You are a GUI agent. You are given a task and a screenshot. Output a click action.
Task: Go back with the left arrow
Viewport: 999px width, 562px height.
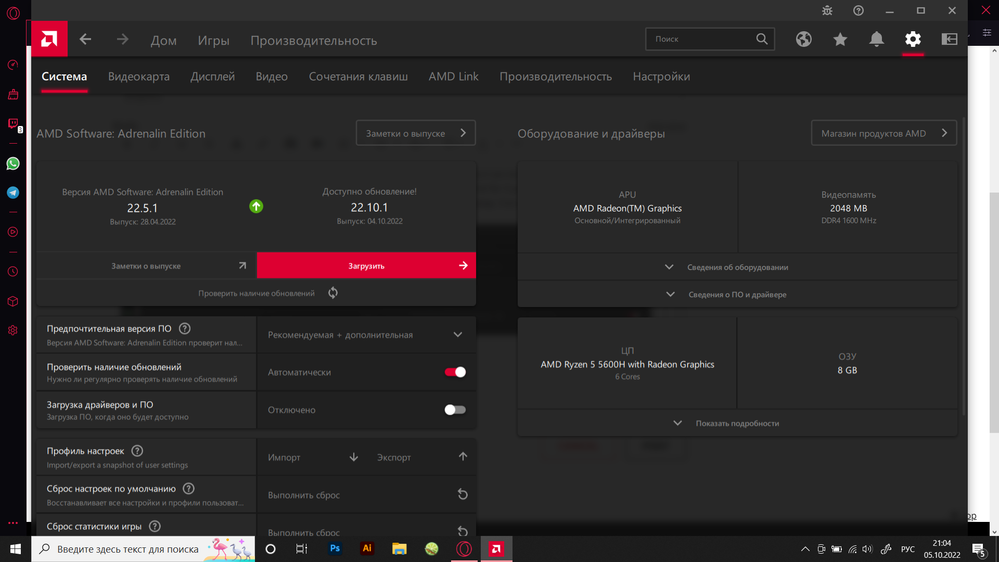(x=85, y=40)
